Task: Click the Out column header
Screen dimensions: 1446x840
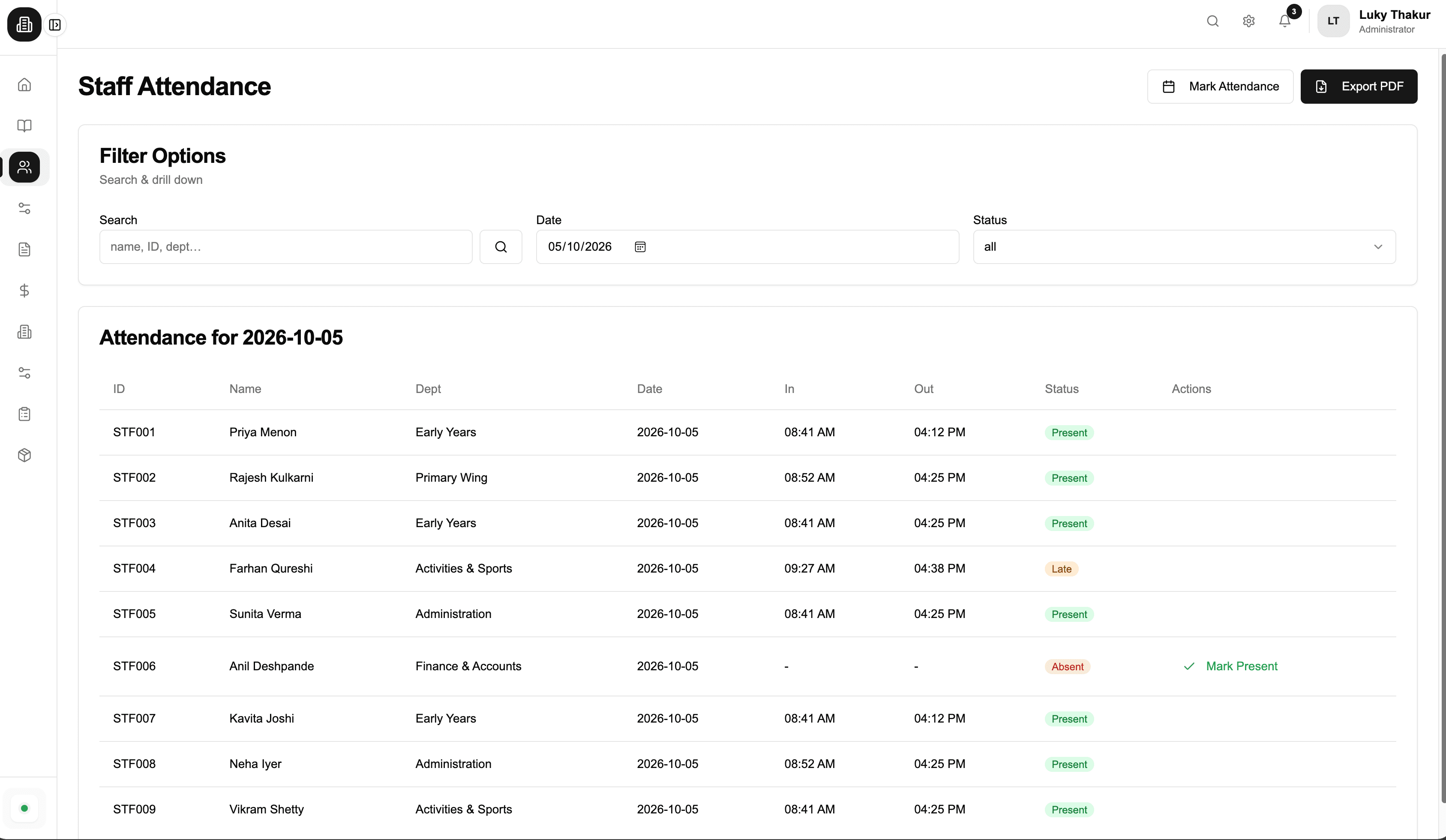Action: click(x=923, y=389)
